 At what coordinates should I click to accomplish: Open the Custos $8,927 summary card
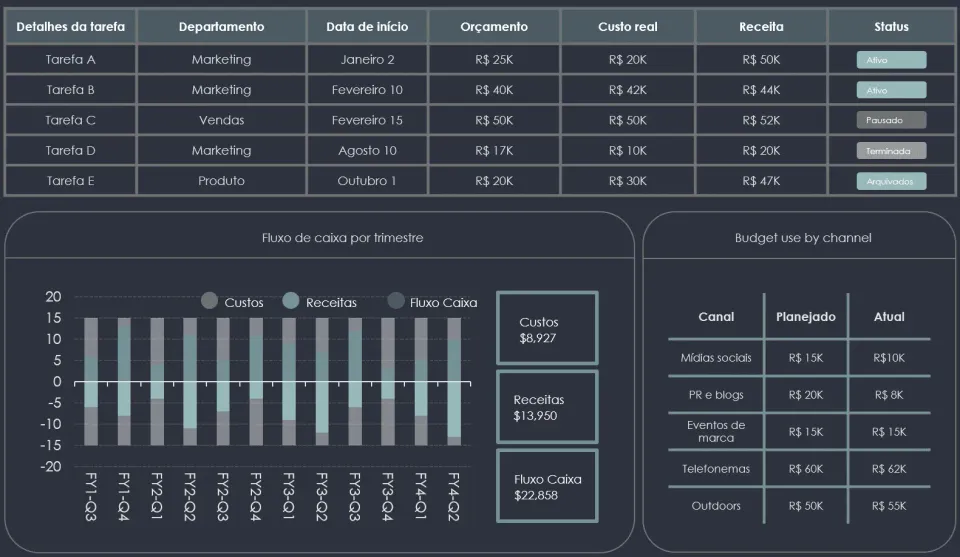coord(547,328)
